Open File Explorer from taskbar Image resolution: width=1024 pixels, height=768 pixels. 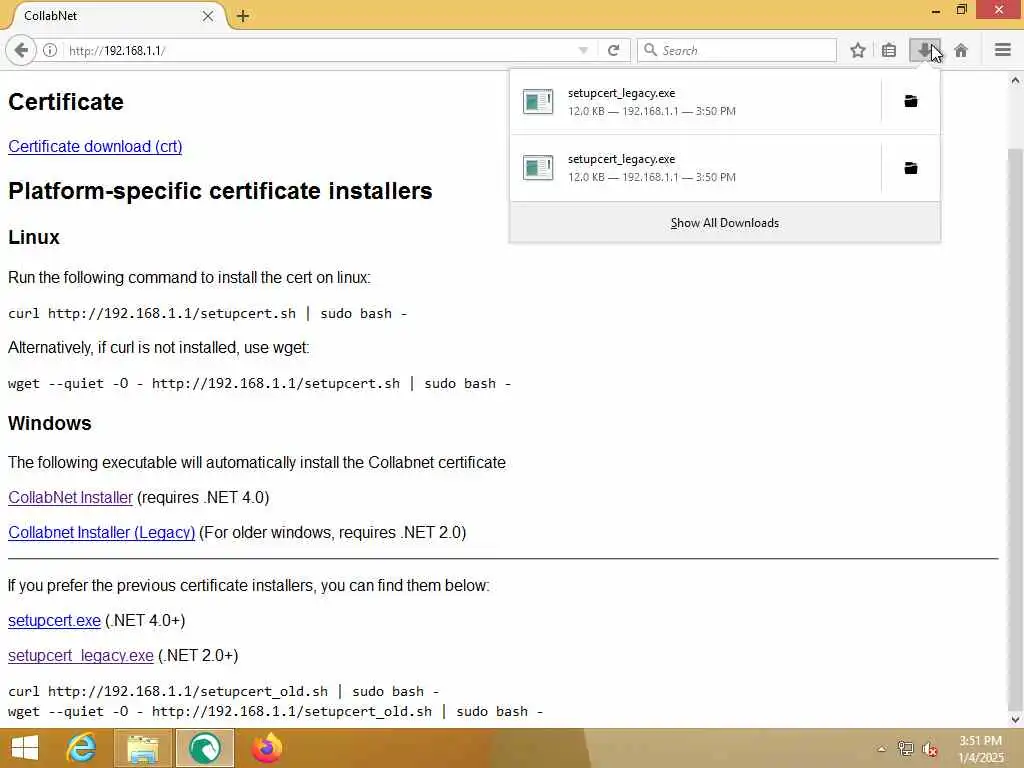coord(142,748)
